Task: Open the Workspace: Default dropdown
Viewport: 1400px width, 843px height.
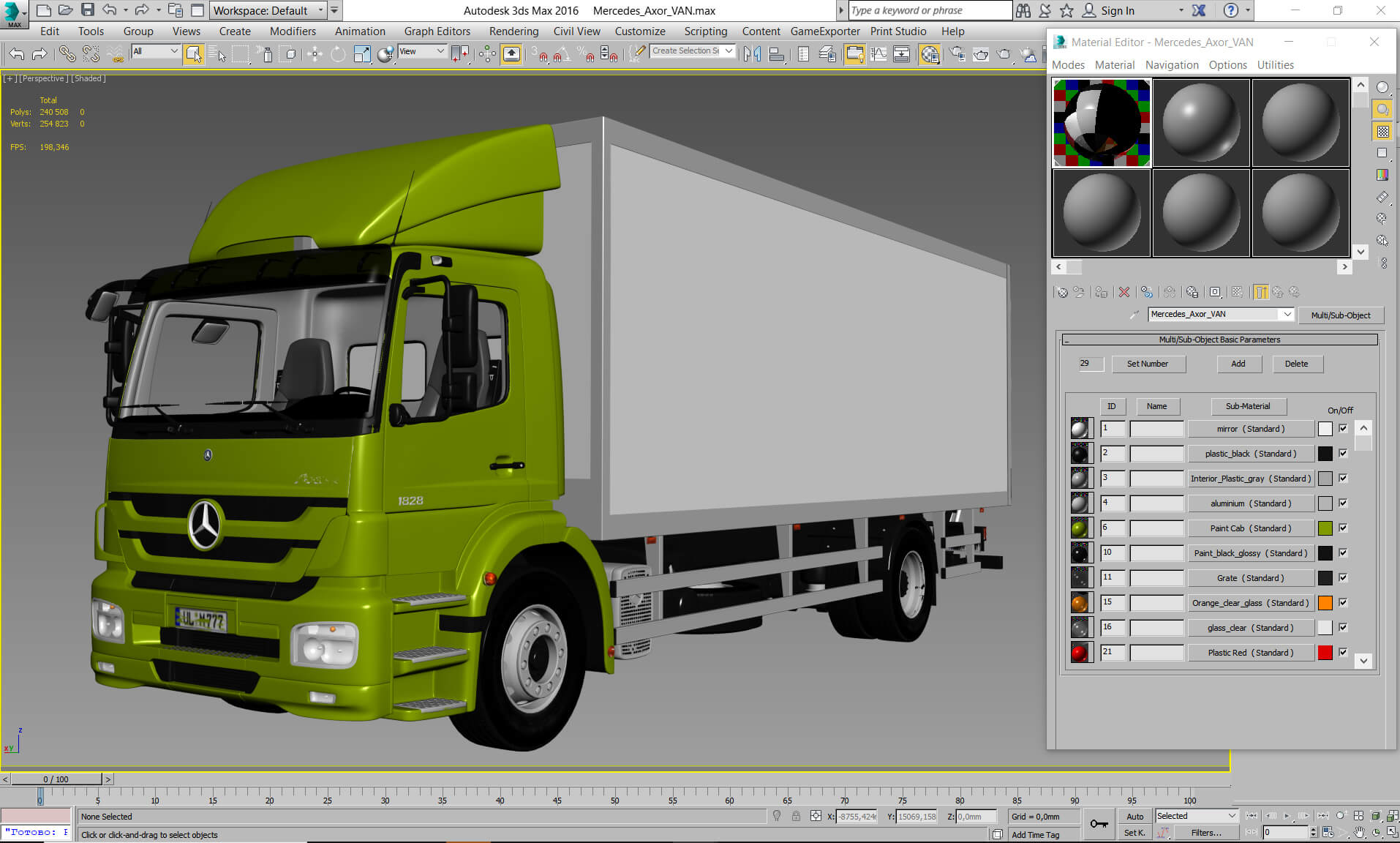Action: coord(268,10)
